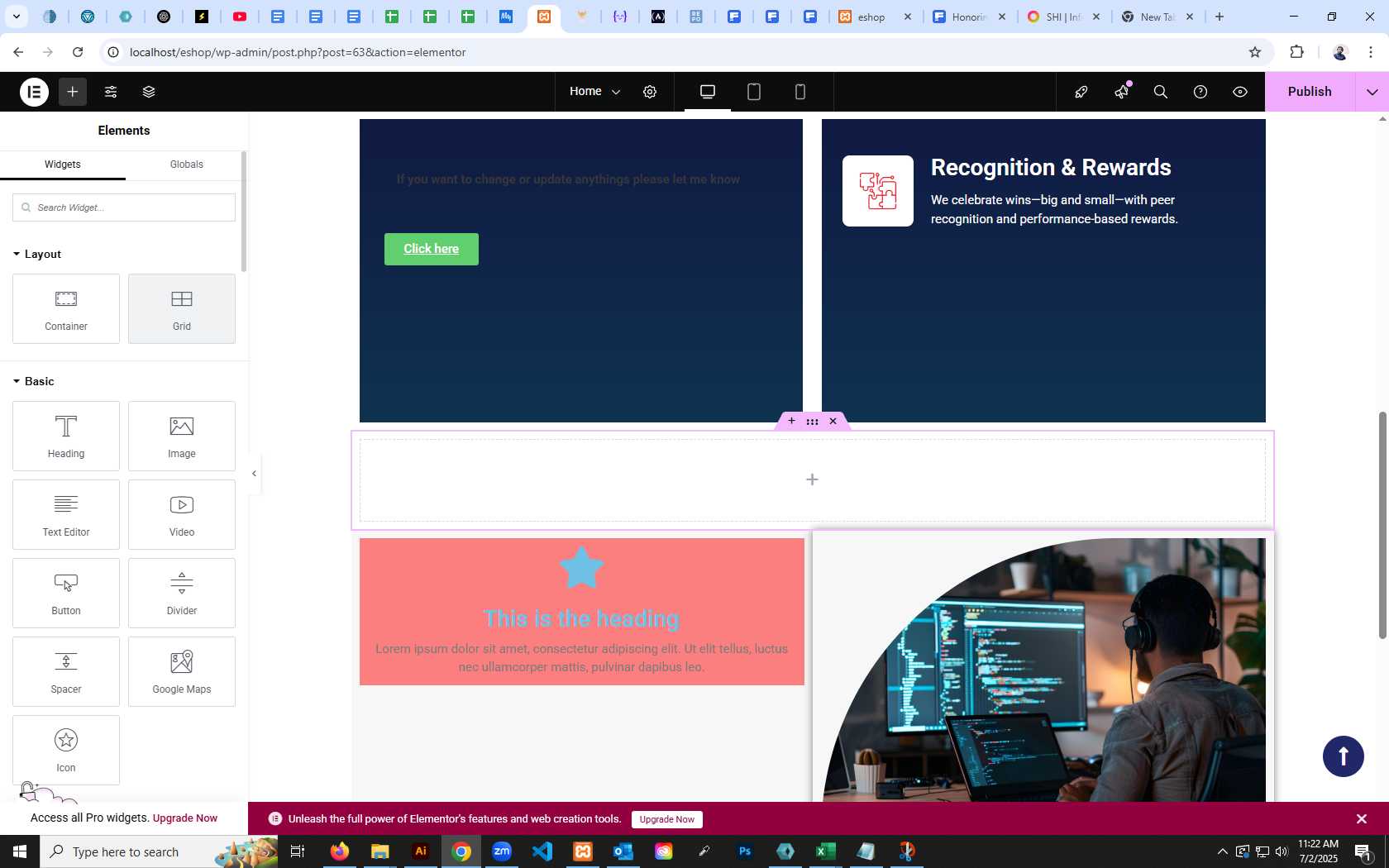Screen dimensions: 1389x868
Task: Dismiss the Elementor promo banner
Action: 1362,818
